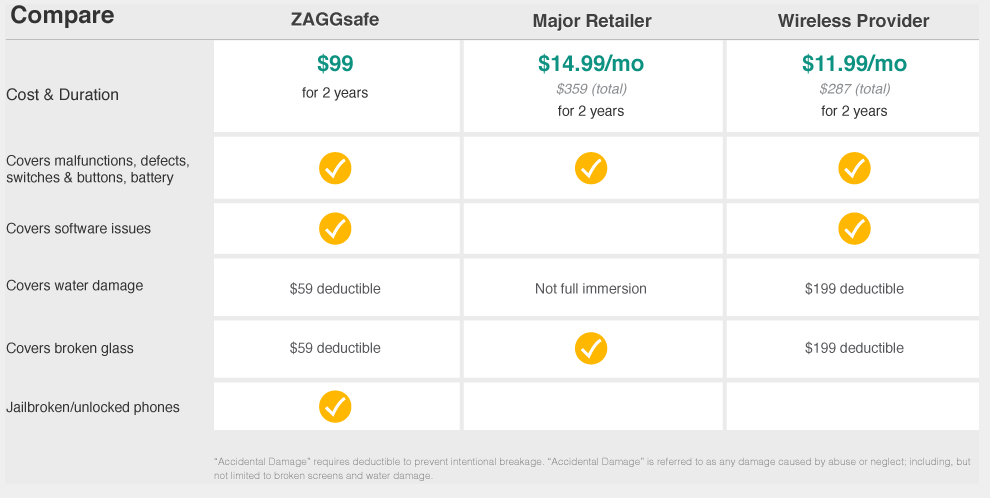
Task: Click Wireless Provider broken glass $199 deductible
Action: (854, 348)
